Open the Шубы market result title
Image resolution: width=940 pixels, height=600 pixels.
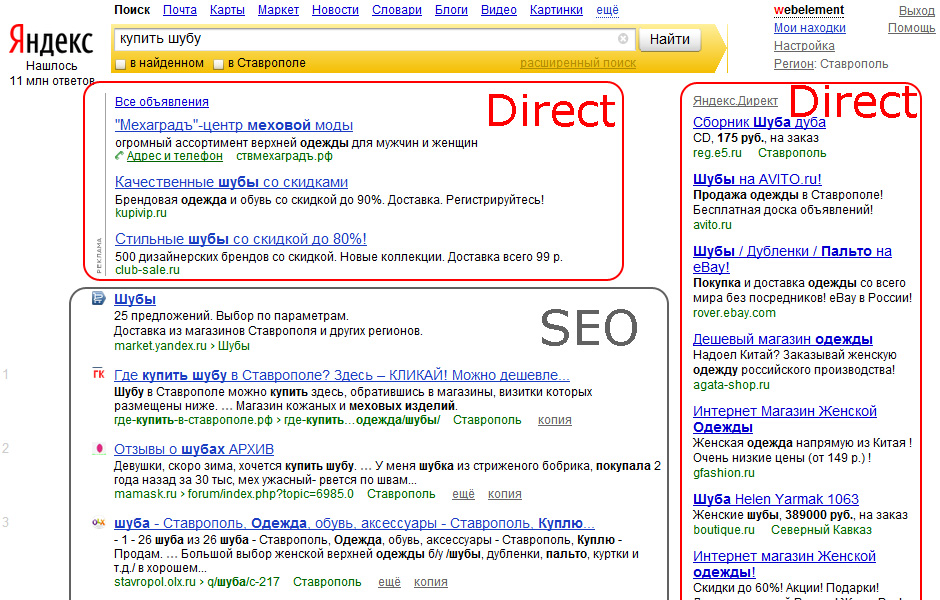coord(135,299)
